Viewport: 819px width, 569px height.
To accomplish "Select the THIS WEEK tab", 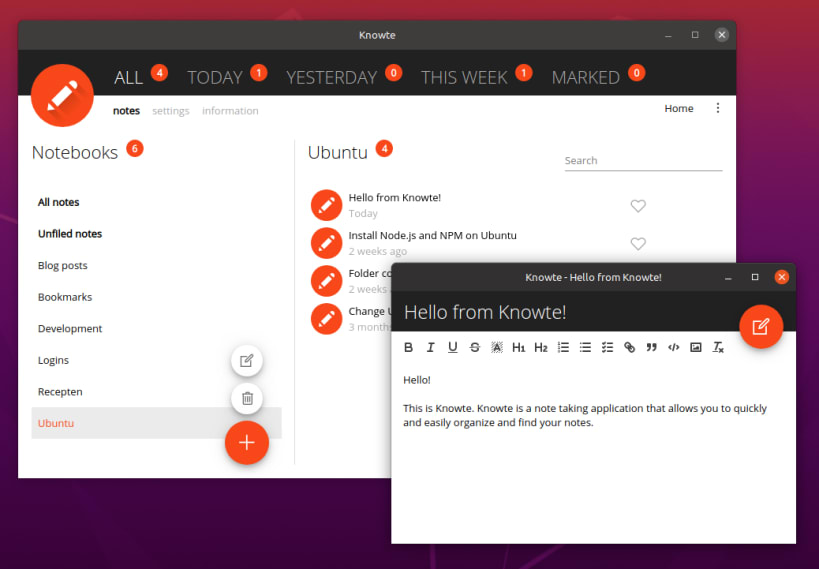I will (x=464, y=77).
